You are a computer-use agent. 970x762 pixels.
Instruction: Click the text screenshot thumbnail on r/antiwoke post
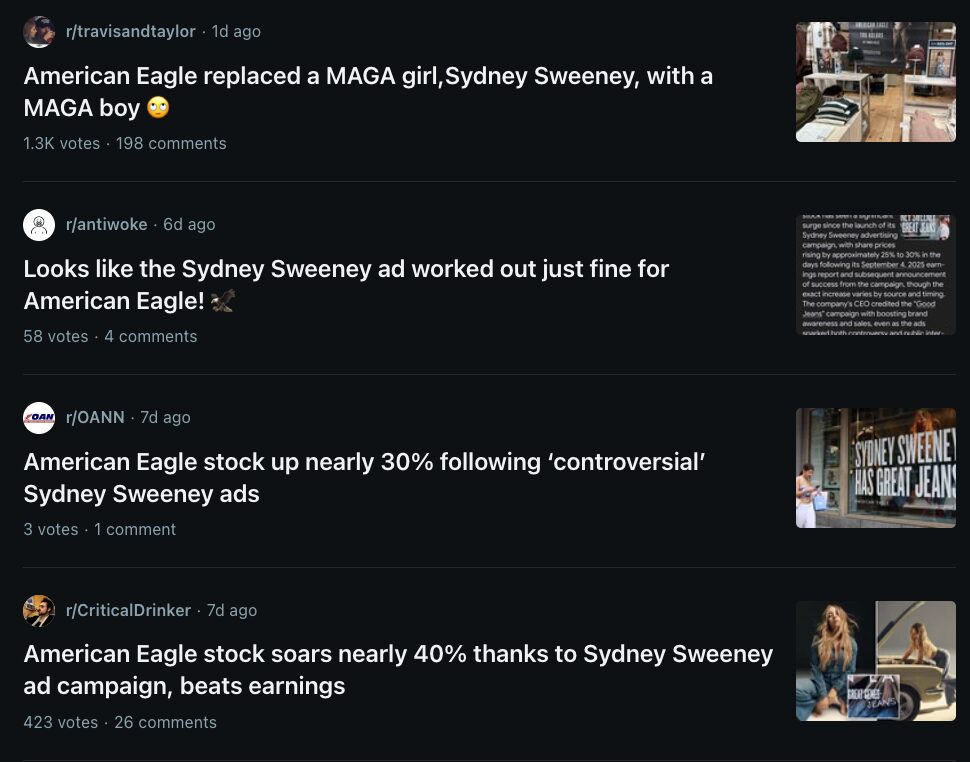pyautogui.click(x=875, y=275)
